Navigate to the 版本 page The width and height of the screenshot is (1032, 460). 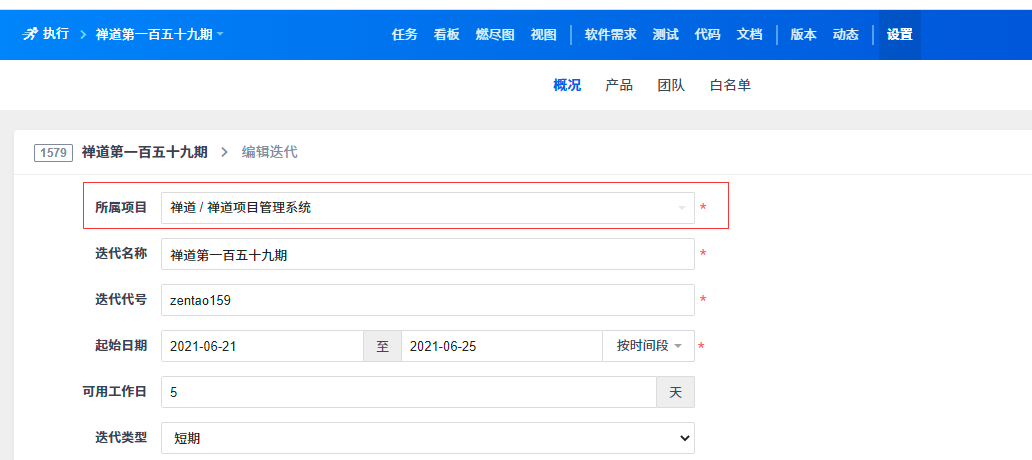pos(804,35)
